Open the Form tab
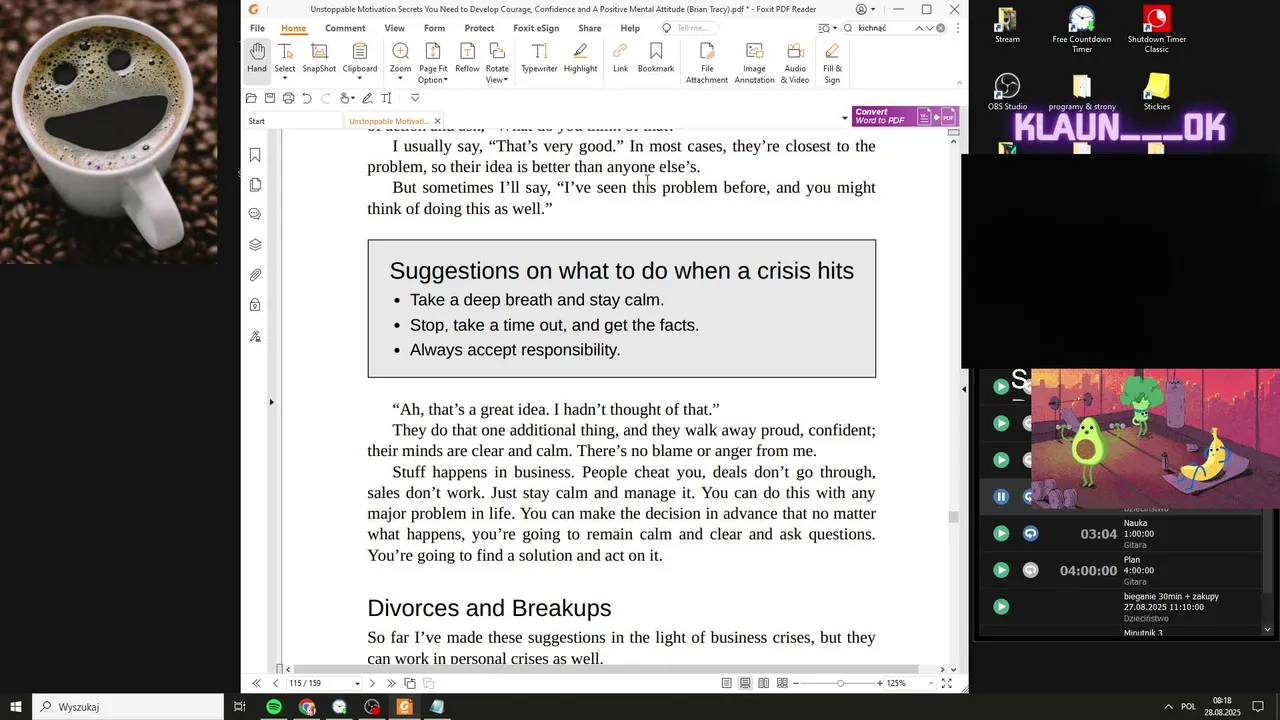Viewport: 1280px width, 720px height. tap(434, 28)
